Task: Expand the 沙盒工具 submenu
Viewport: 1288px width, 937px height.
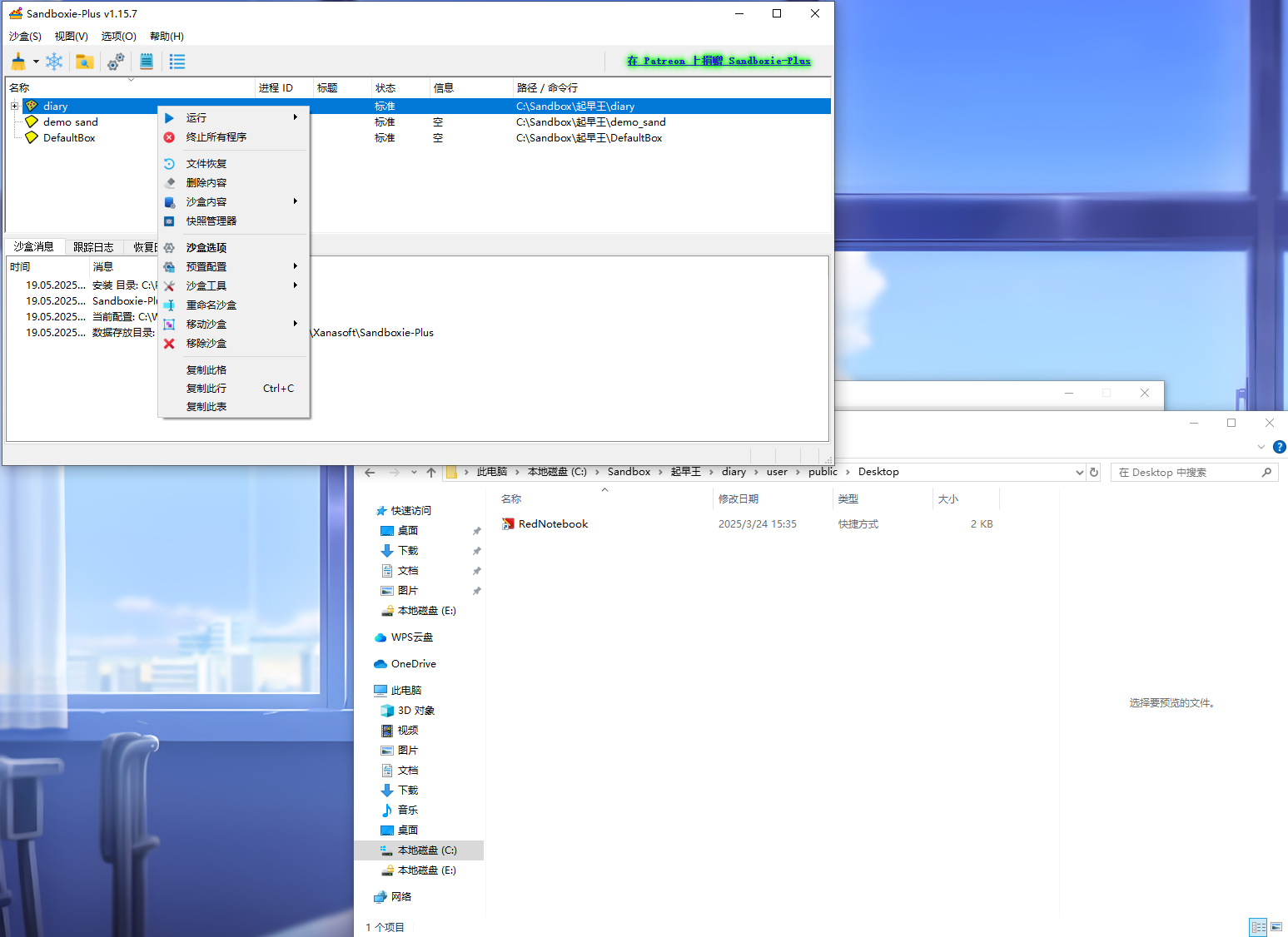Action: click(x=234, y=286)
